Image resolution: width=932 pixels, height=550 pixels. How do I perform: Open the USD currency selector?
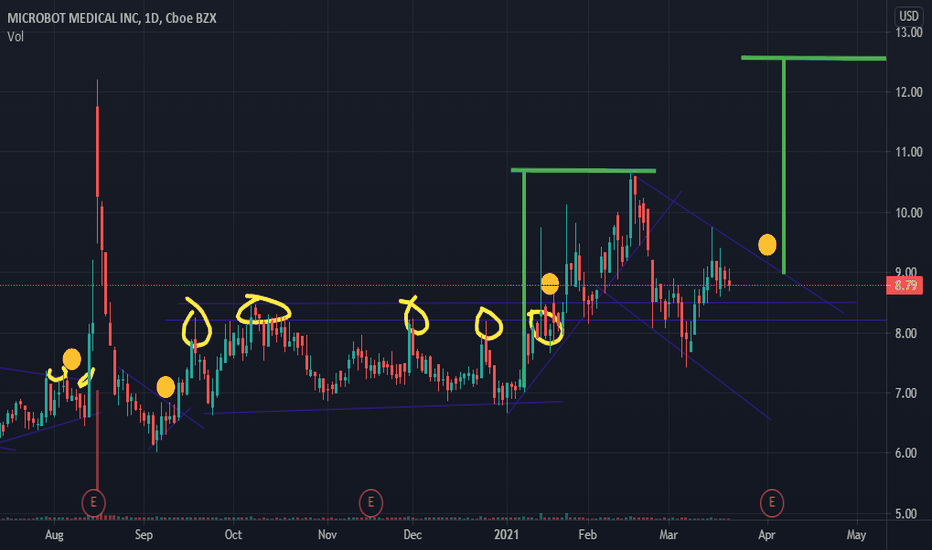tap(908, 16)
